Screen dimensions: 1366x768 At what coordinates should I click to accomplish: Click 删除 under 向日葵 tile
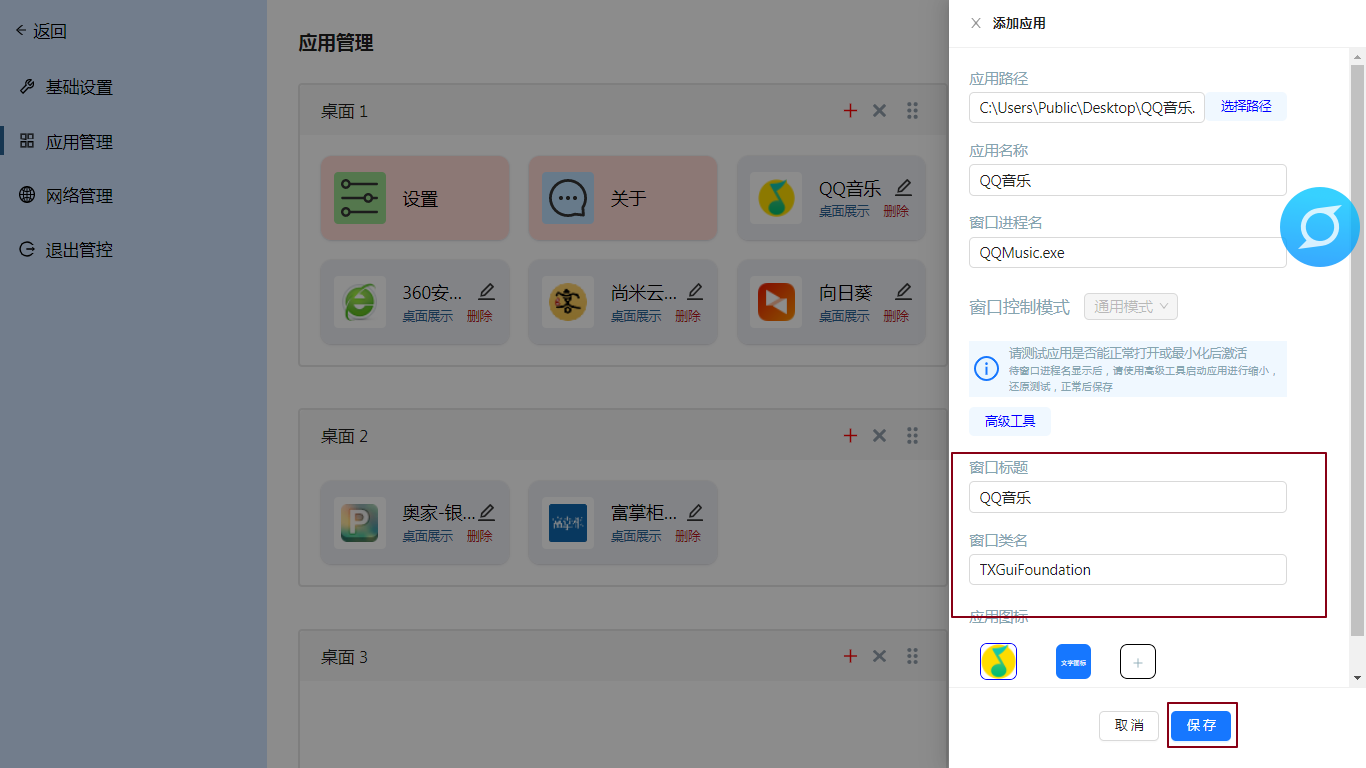(896, 316)
